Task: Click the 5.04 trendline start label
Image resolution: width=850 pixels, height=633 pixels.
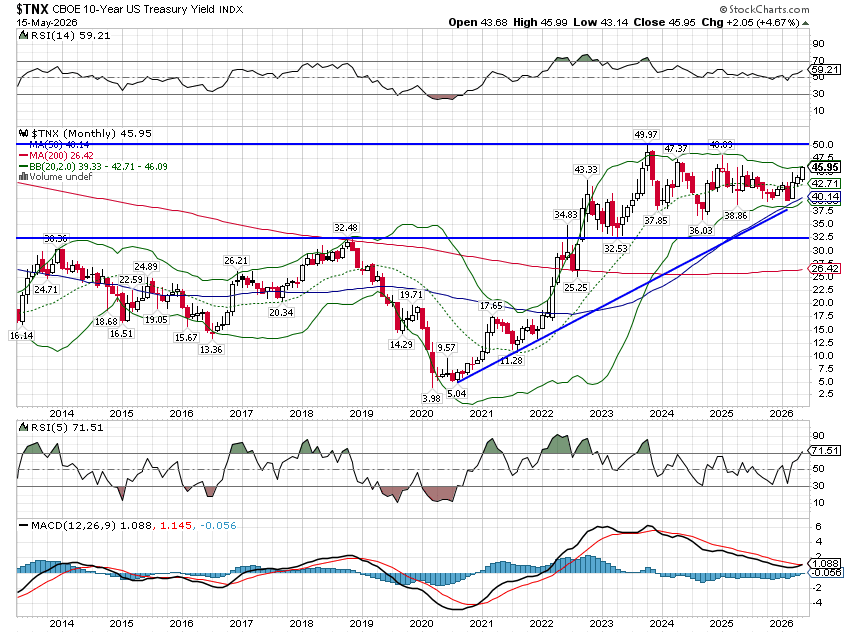Action: 456,393
